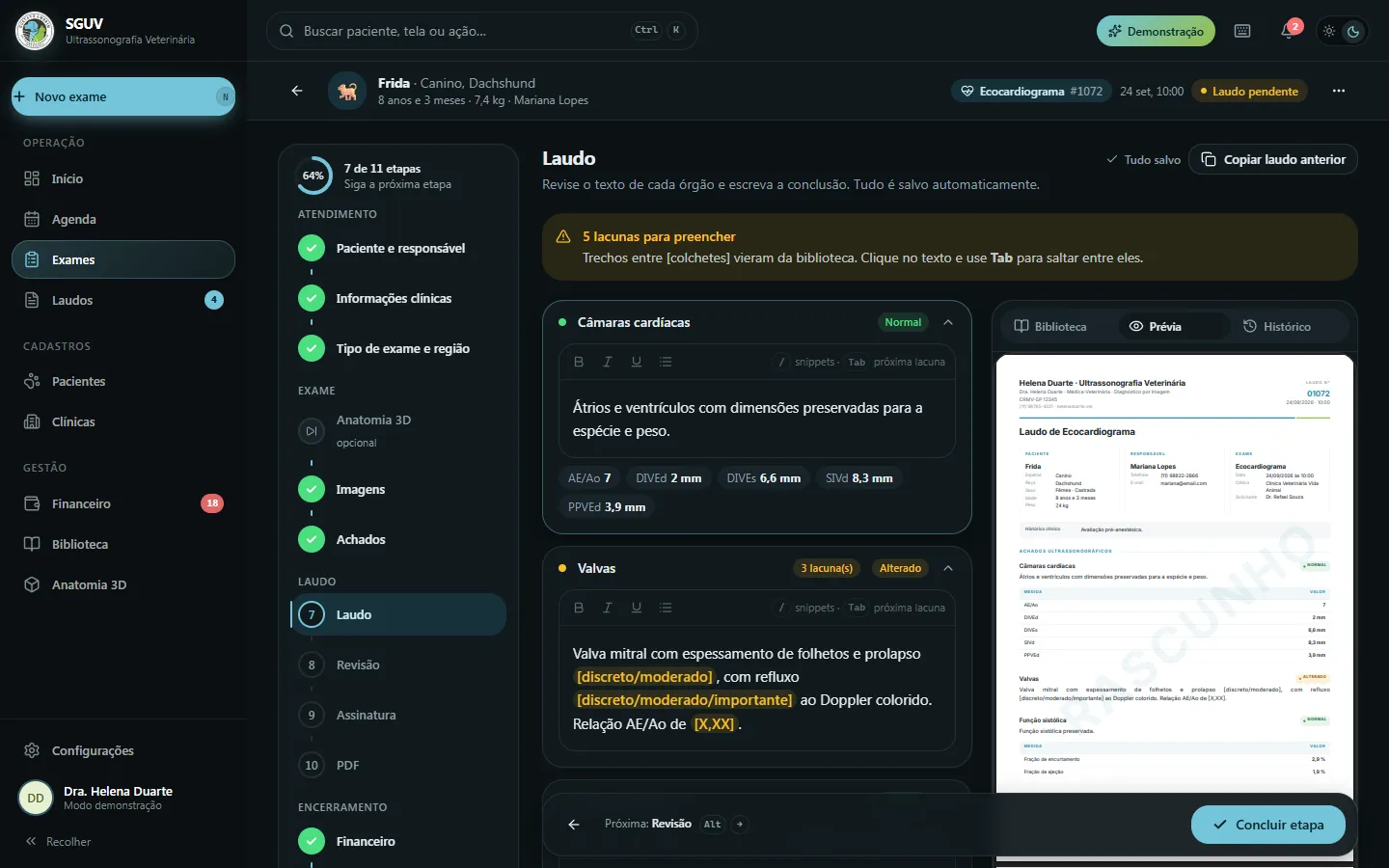Open the Achados step
Image resolution: width=1389 pixels, height=868 pixels.
tap(397, 539)
